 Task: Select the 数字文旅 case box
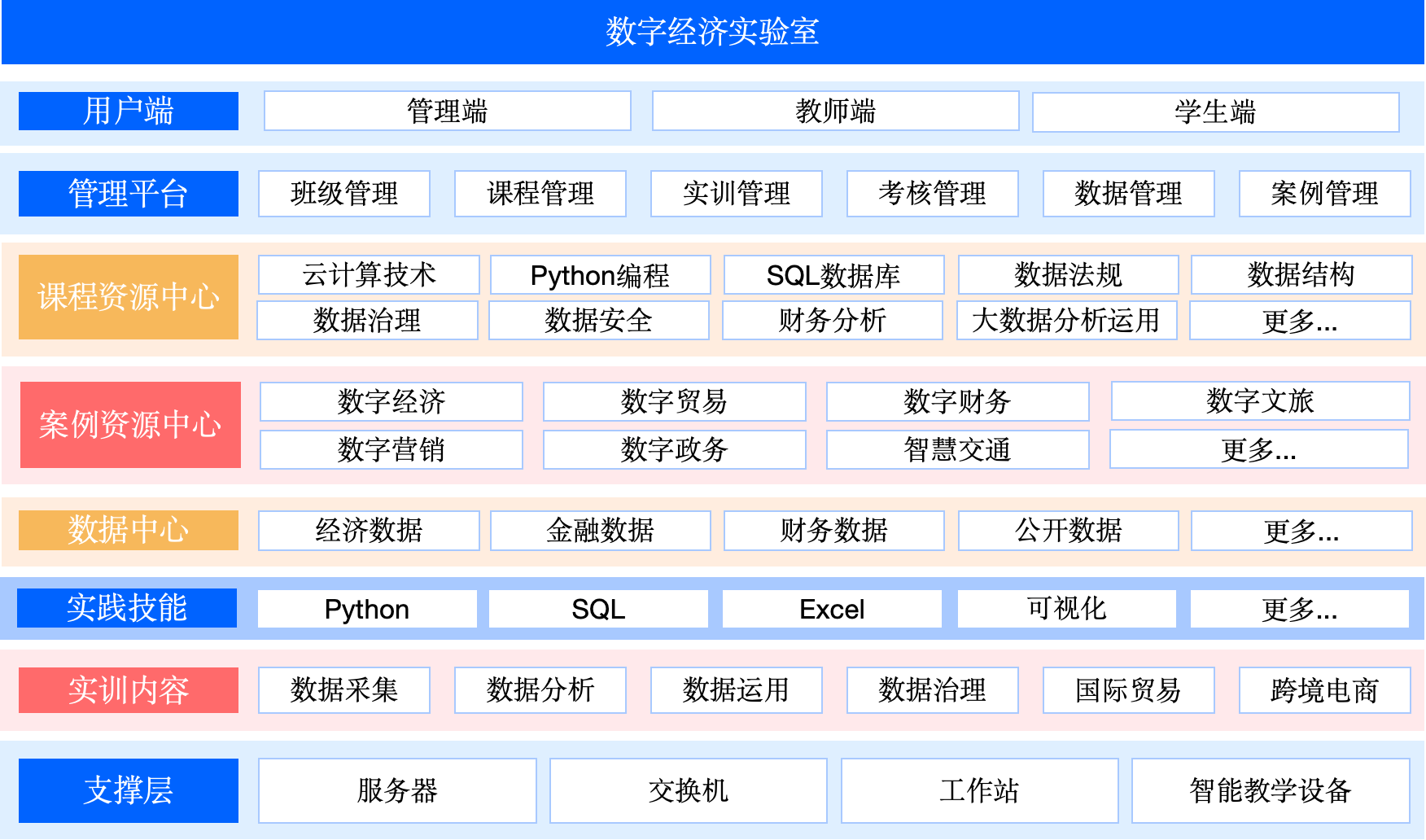tap(1261, 401)
